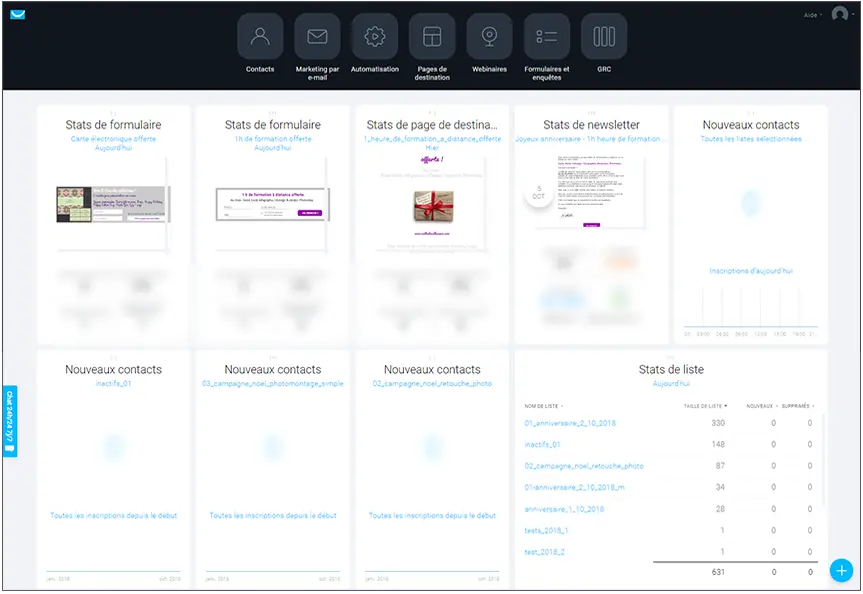Open the Chat 24h/24 7/7 side tab
Viewport: 863px width, 594px height.
coord(9,421)
